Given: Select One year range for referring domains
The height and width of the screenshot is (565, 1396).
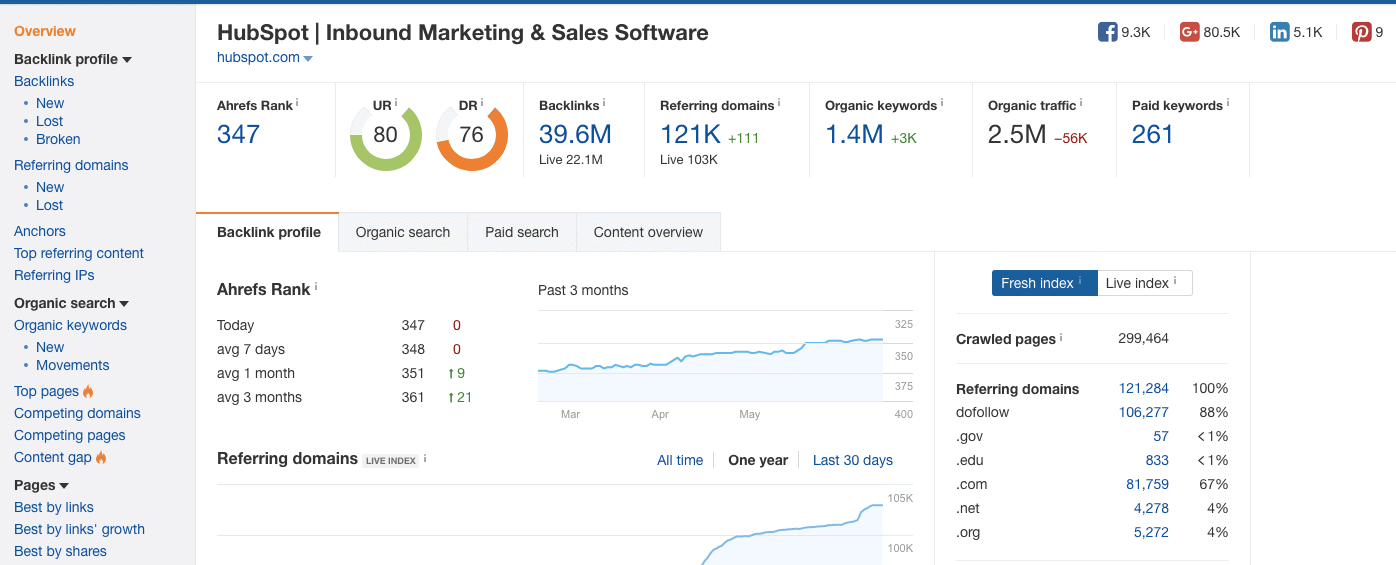Looking at the screenshot, I should click(x=758, y=460).
